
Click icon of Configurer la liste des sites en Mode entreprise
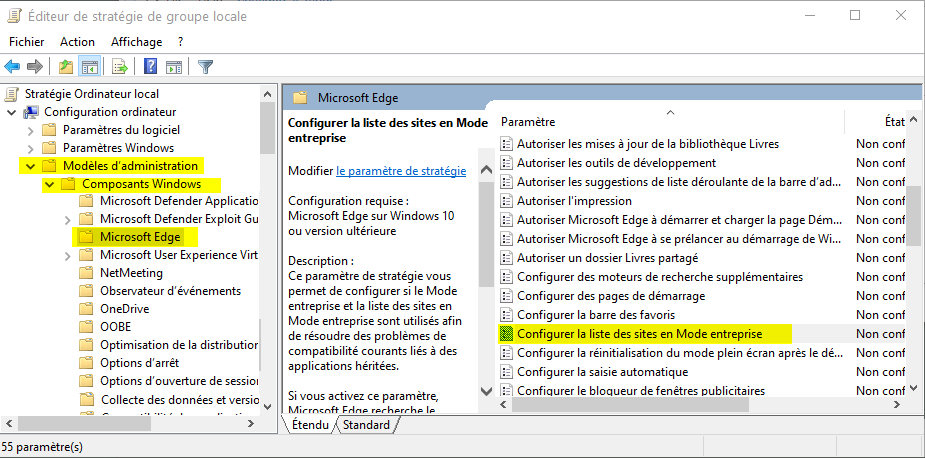[x=506, y=333]
